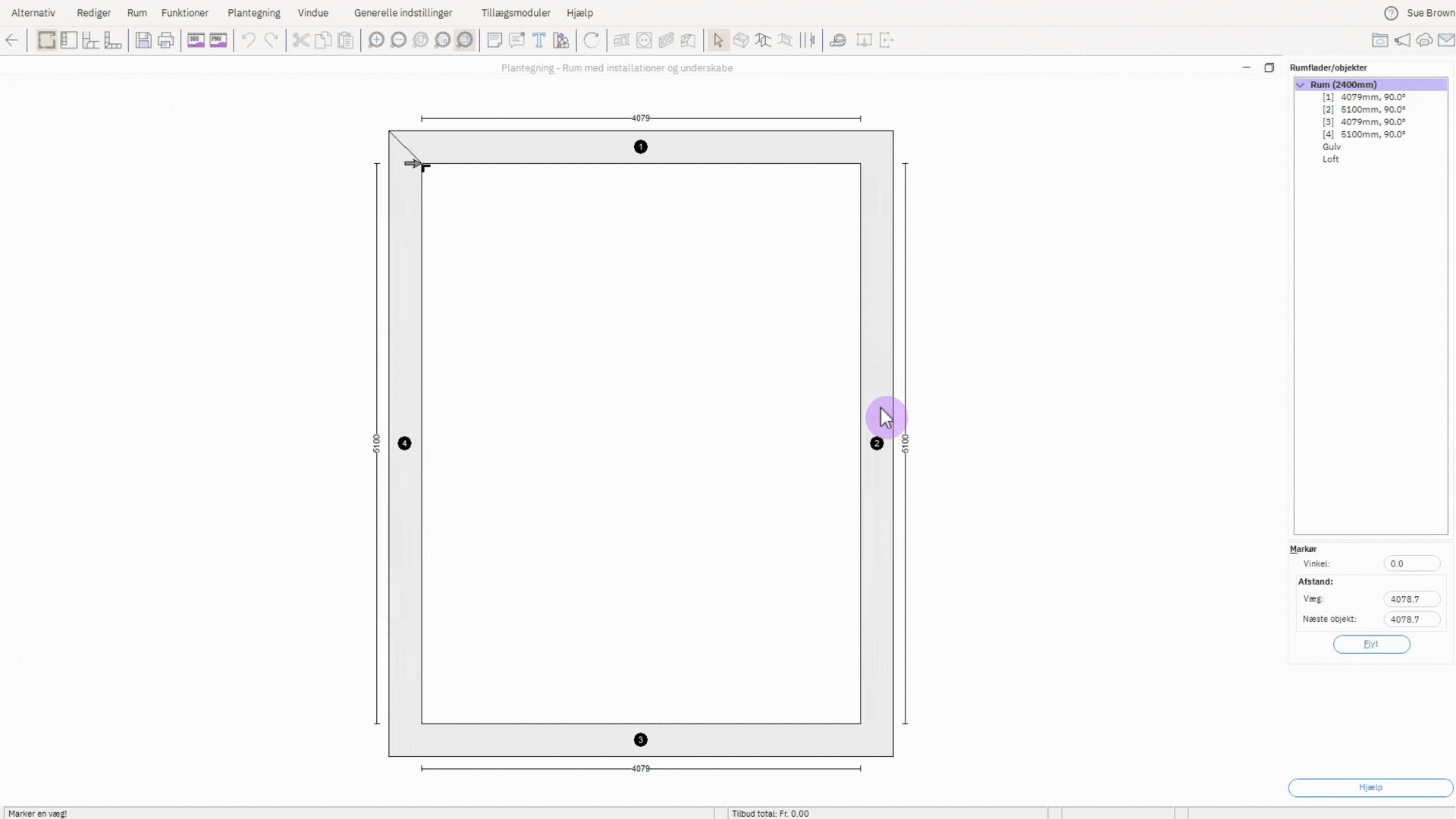Click the back arrow icon
This screenshot has width=1456, height=819.
(x=12, y=40)
